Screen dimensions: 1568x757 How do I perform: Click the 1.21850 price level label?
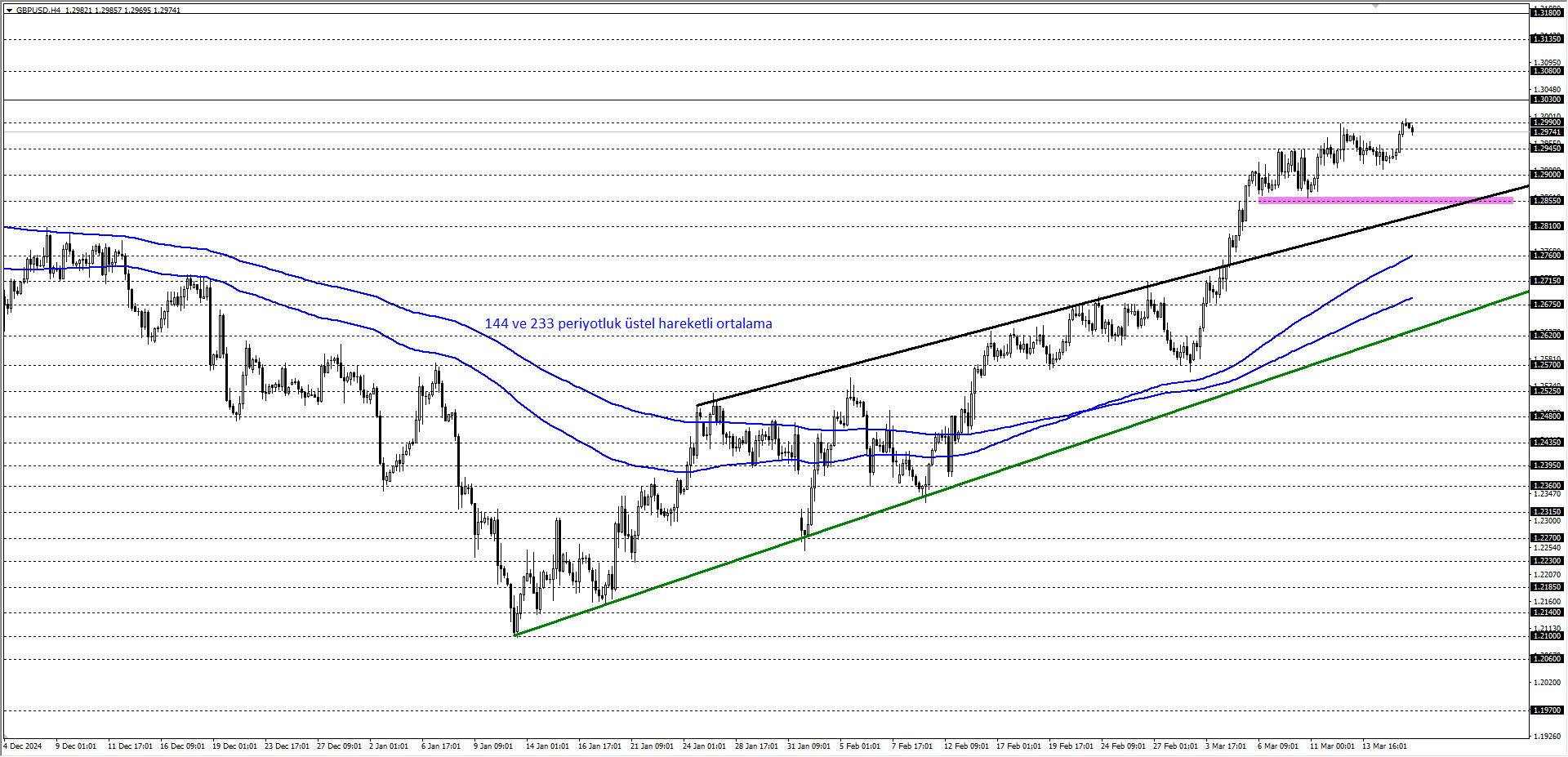tap(1547, 587)
